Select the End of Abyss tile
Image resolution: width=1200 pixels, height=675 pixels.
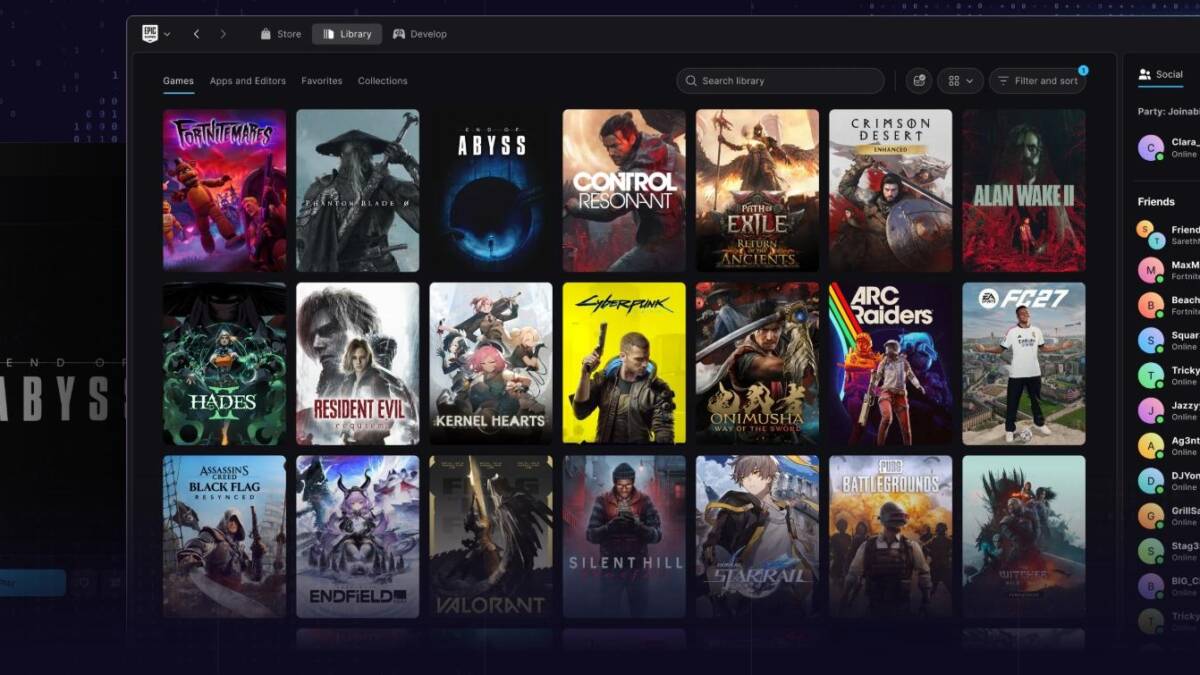point(491,190)
